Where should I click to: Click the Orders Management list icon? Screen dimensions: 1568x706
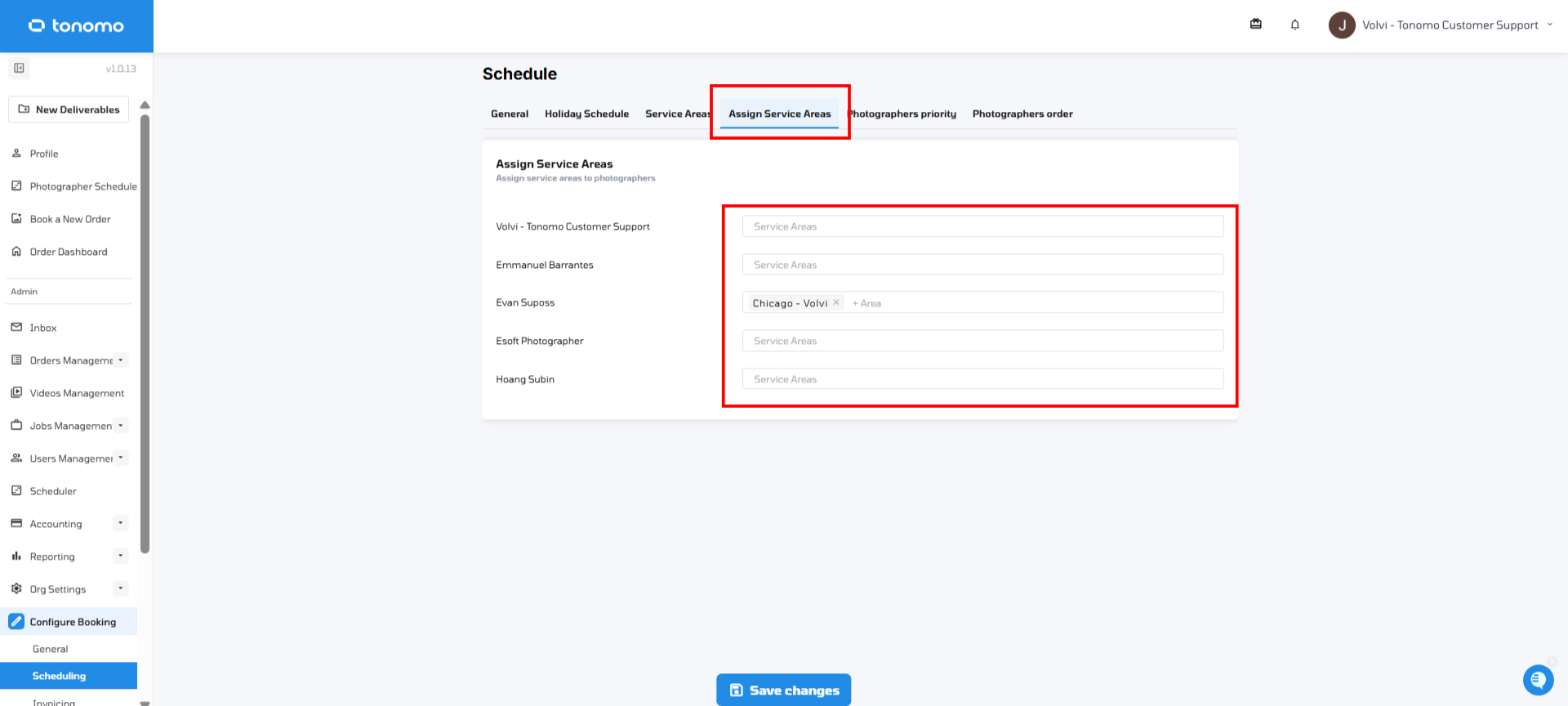click(16, 360)
